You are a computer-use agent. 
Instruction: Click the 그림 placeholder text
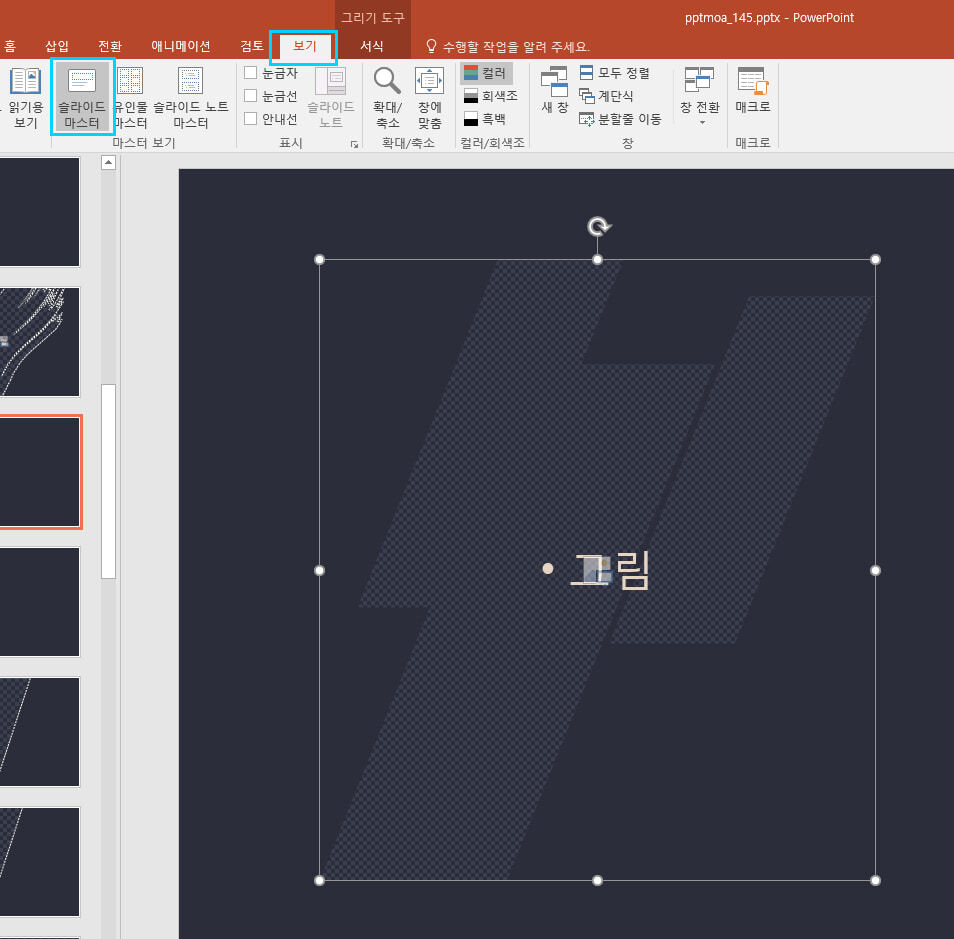[610, 570]
